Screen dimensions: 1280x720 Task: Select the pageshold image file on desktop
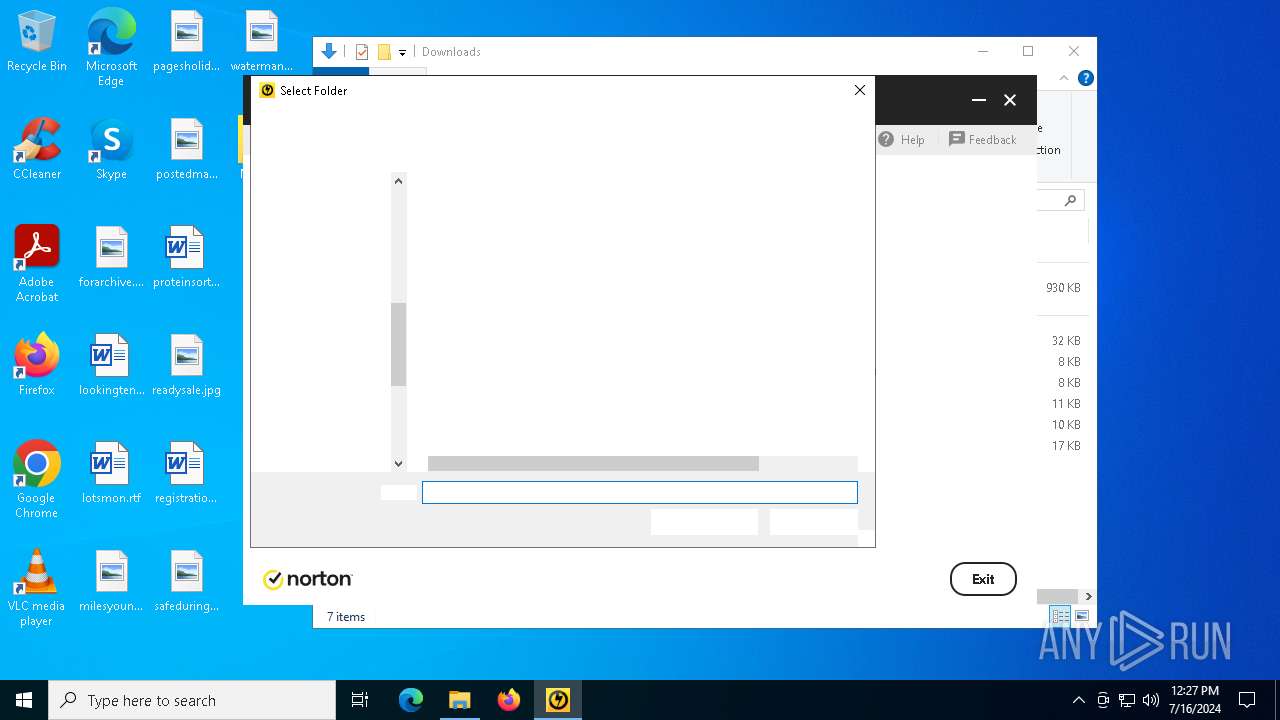tap(186, 42)
